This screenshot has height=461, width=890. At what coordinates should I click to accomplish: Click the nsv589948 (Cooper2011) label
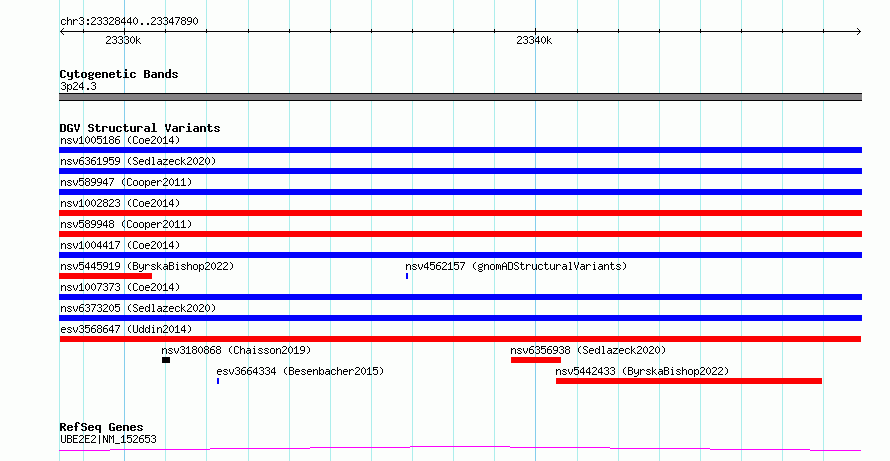click(x=126, y=224)
